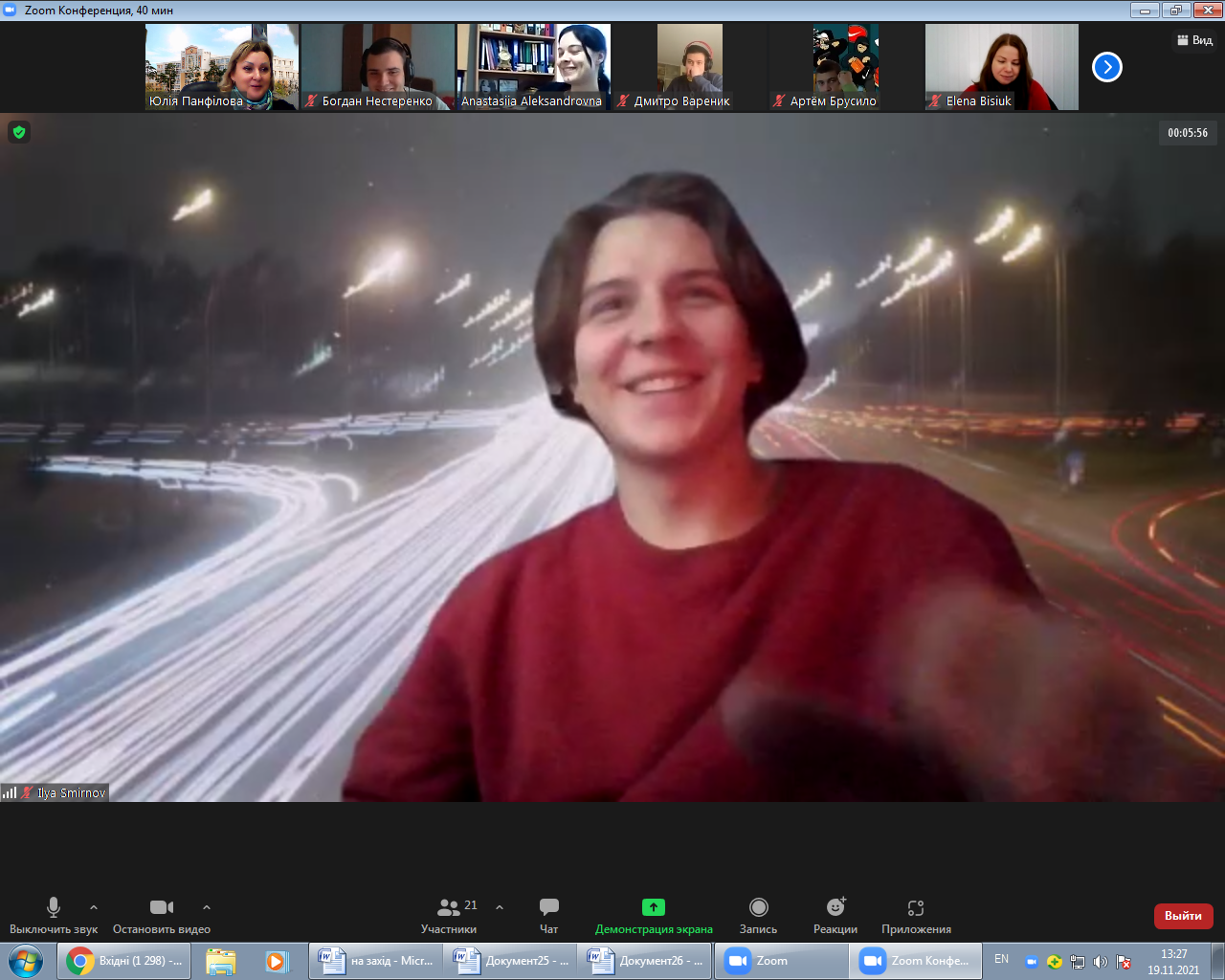The width and height of the screenshot is (1225, 980).
Task: Open the Apps icon in toolbar
Action: pyautogui.click(x=916, y=907)
